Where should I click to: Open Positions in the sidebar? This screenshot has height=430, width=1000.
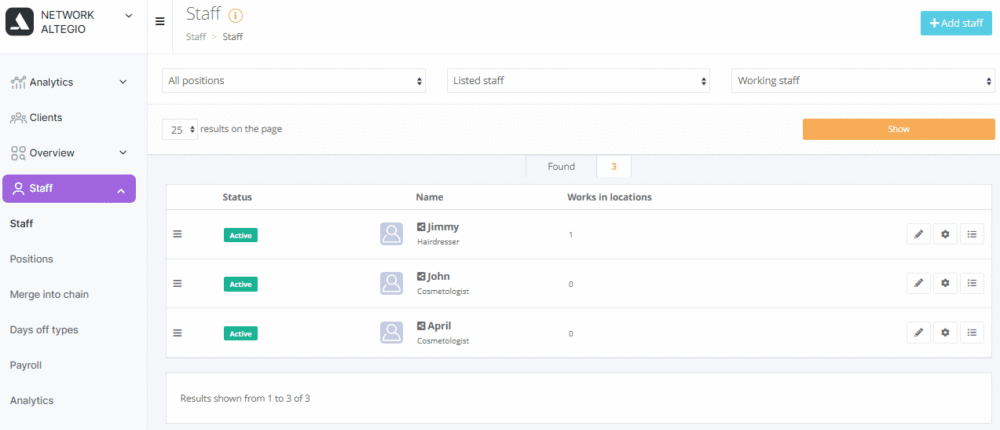tap(32, 259)
